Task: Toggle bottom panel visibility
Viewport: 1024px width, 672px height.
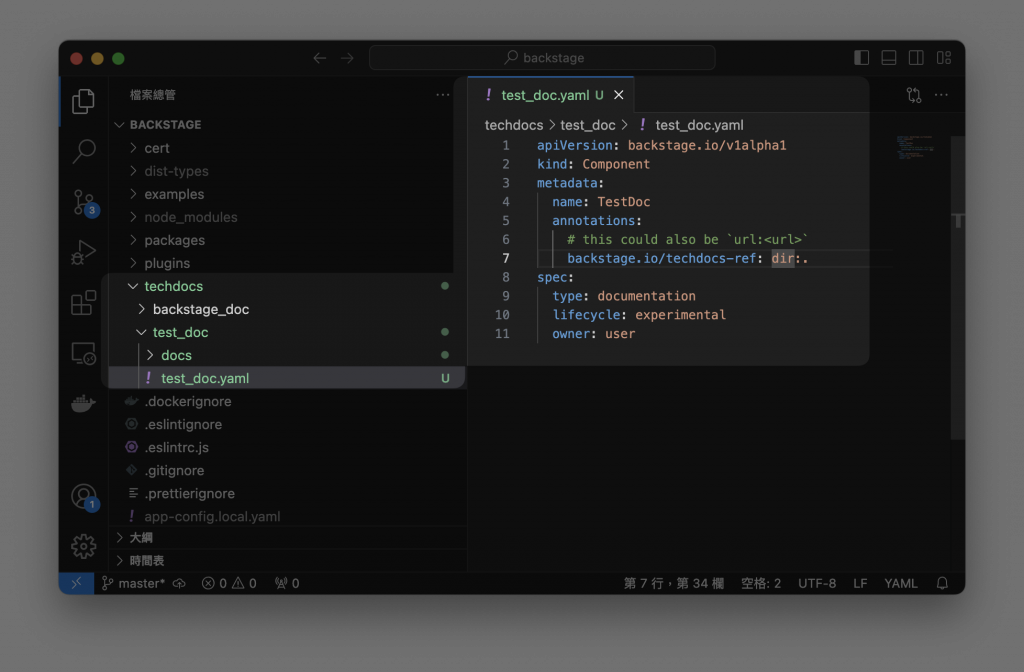Action: point(889,57)
